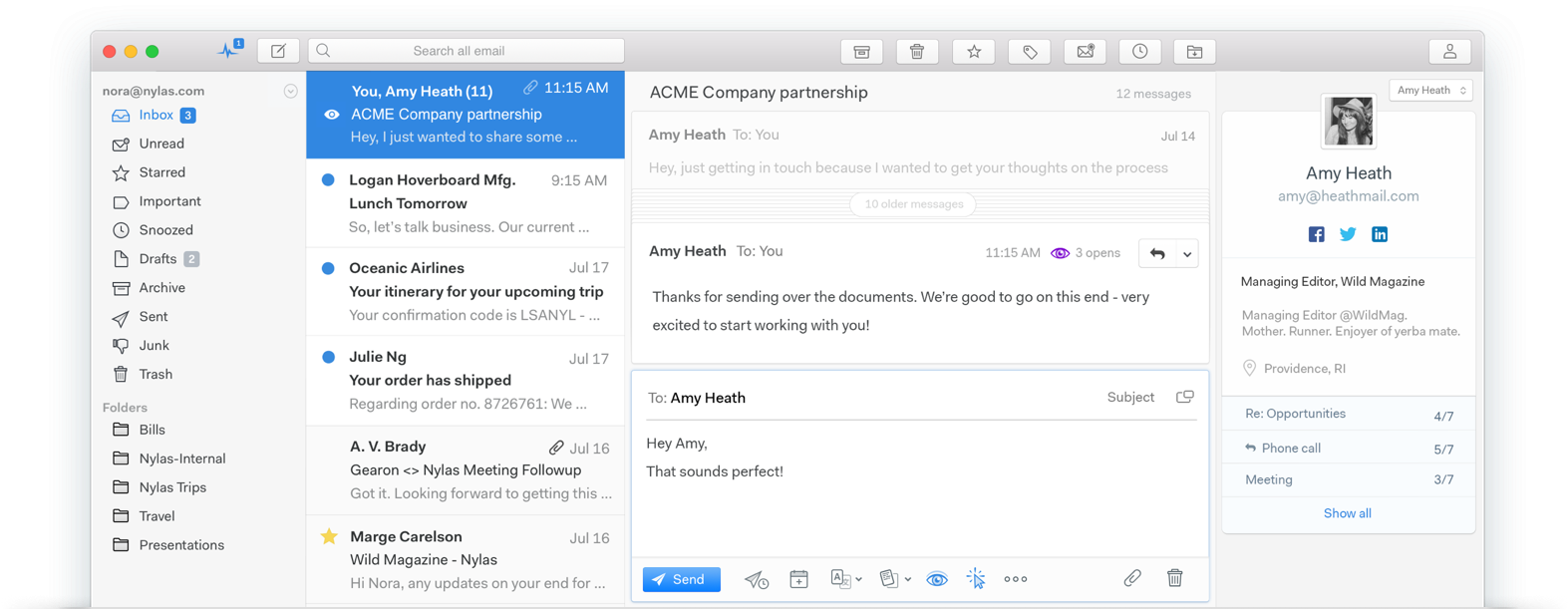Viewport: 1568px width, 609px height.
Task: Open the Junk folder
Action: coord(142,346)
